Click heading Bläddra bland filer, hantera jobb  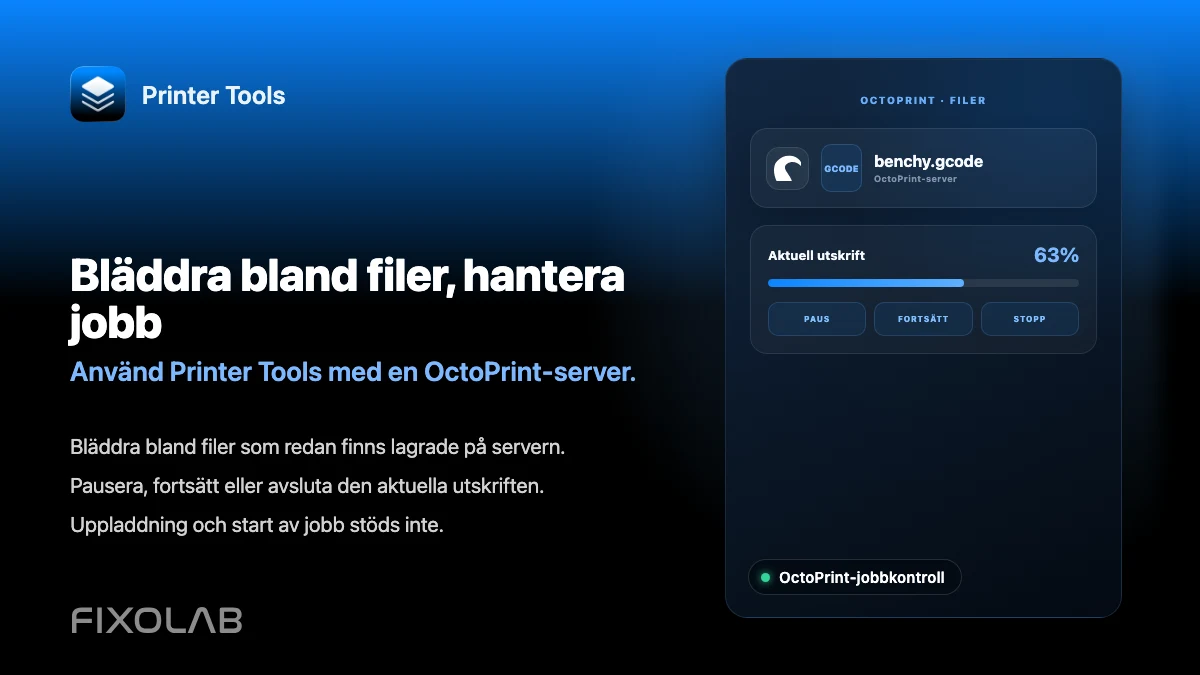[347, 299]
